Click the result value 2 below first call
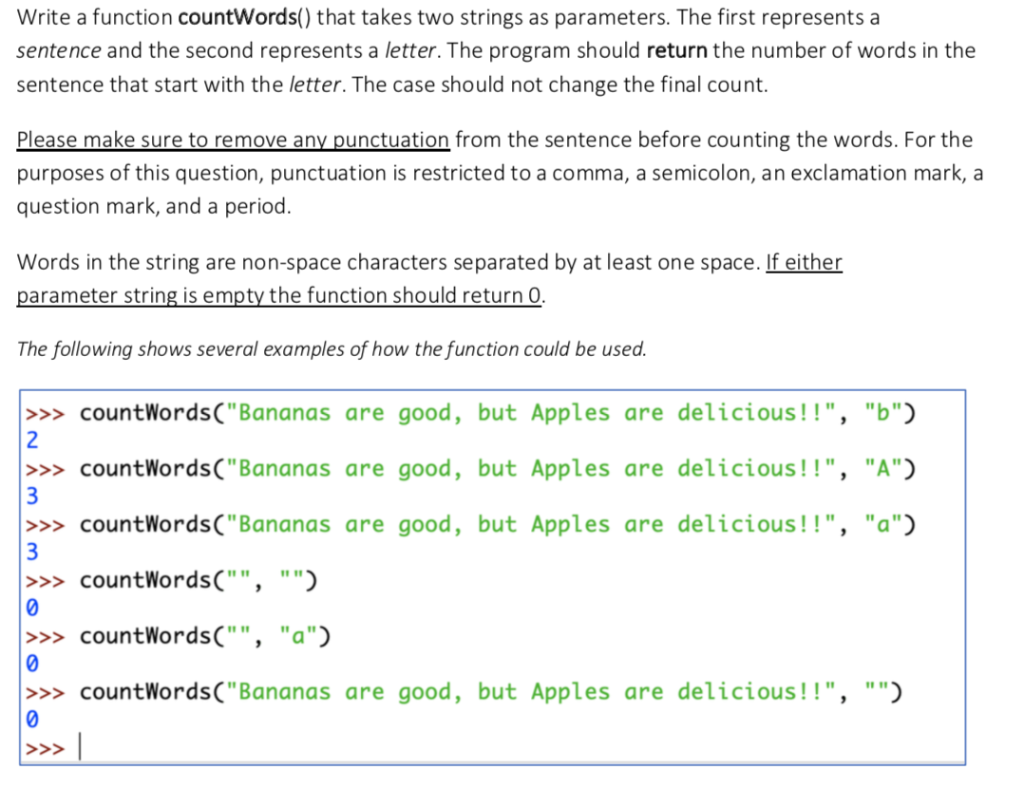The width and height of the screenshot is (1024, 788). 30,440
